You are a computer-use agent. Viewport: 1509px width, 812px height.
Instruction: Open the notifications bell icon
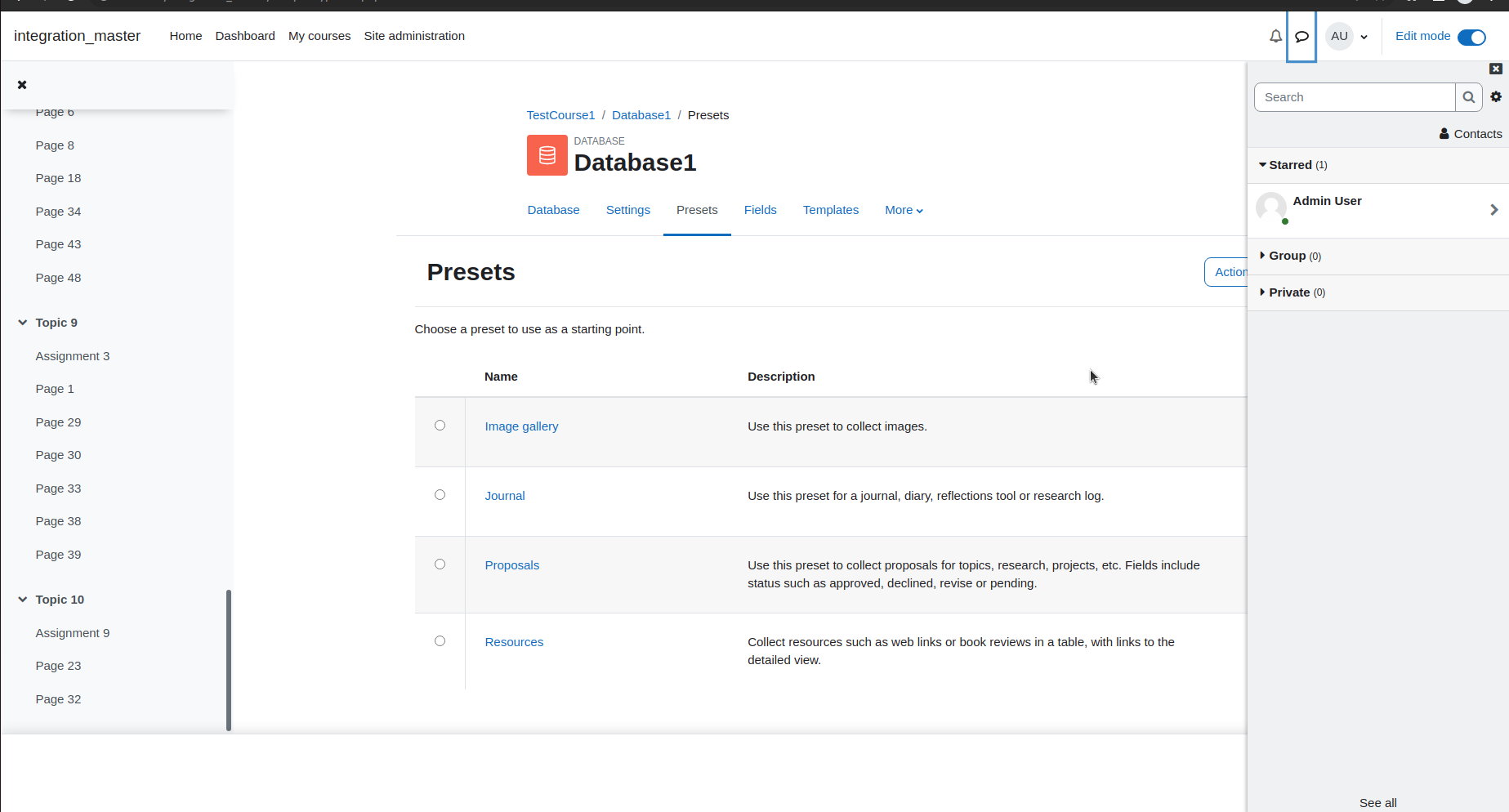point(1275,36)
